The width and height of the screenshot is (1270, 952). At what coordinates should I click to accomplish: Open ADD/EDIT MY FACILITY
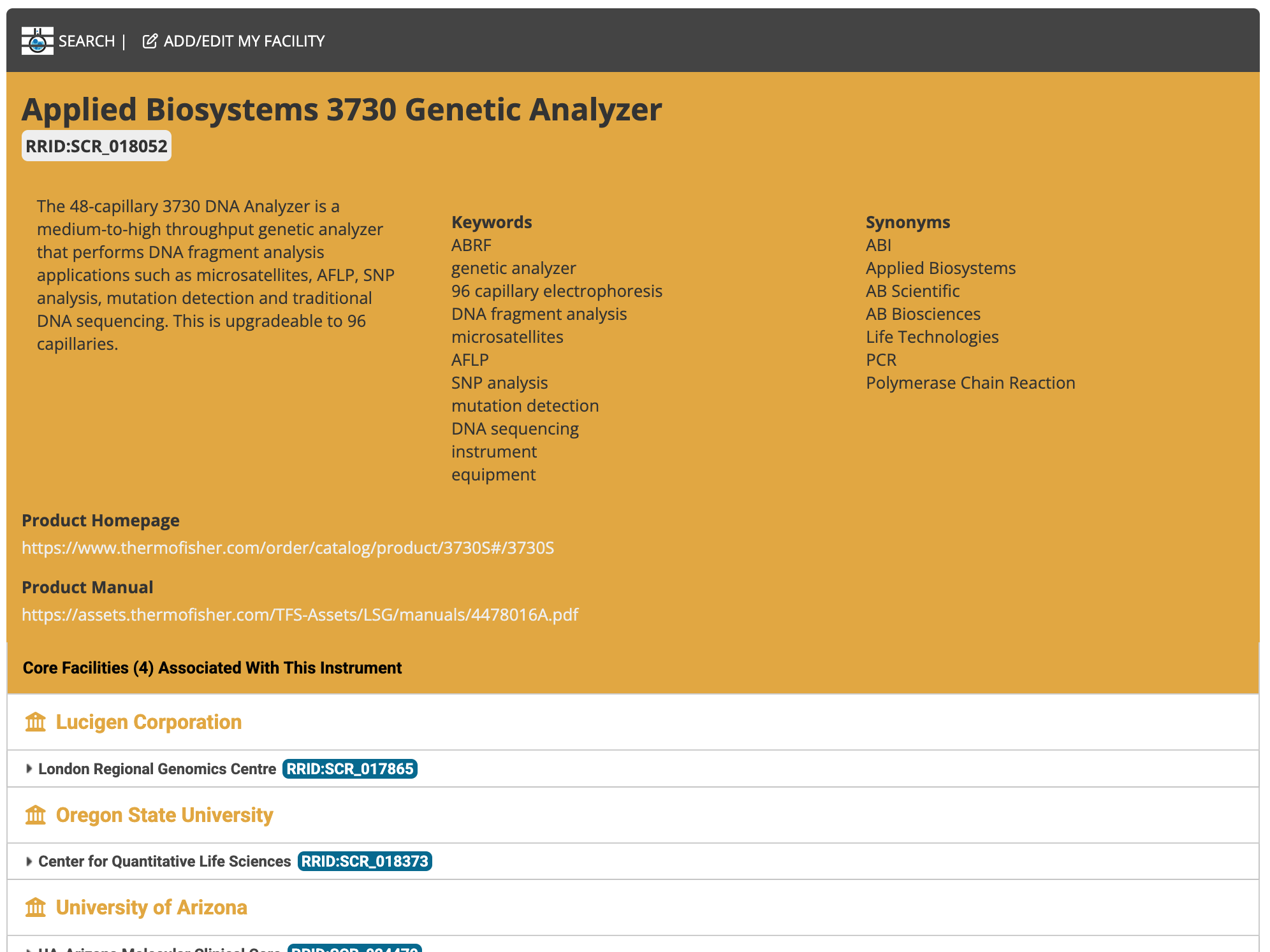(x=244, y=41)
